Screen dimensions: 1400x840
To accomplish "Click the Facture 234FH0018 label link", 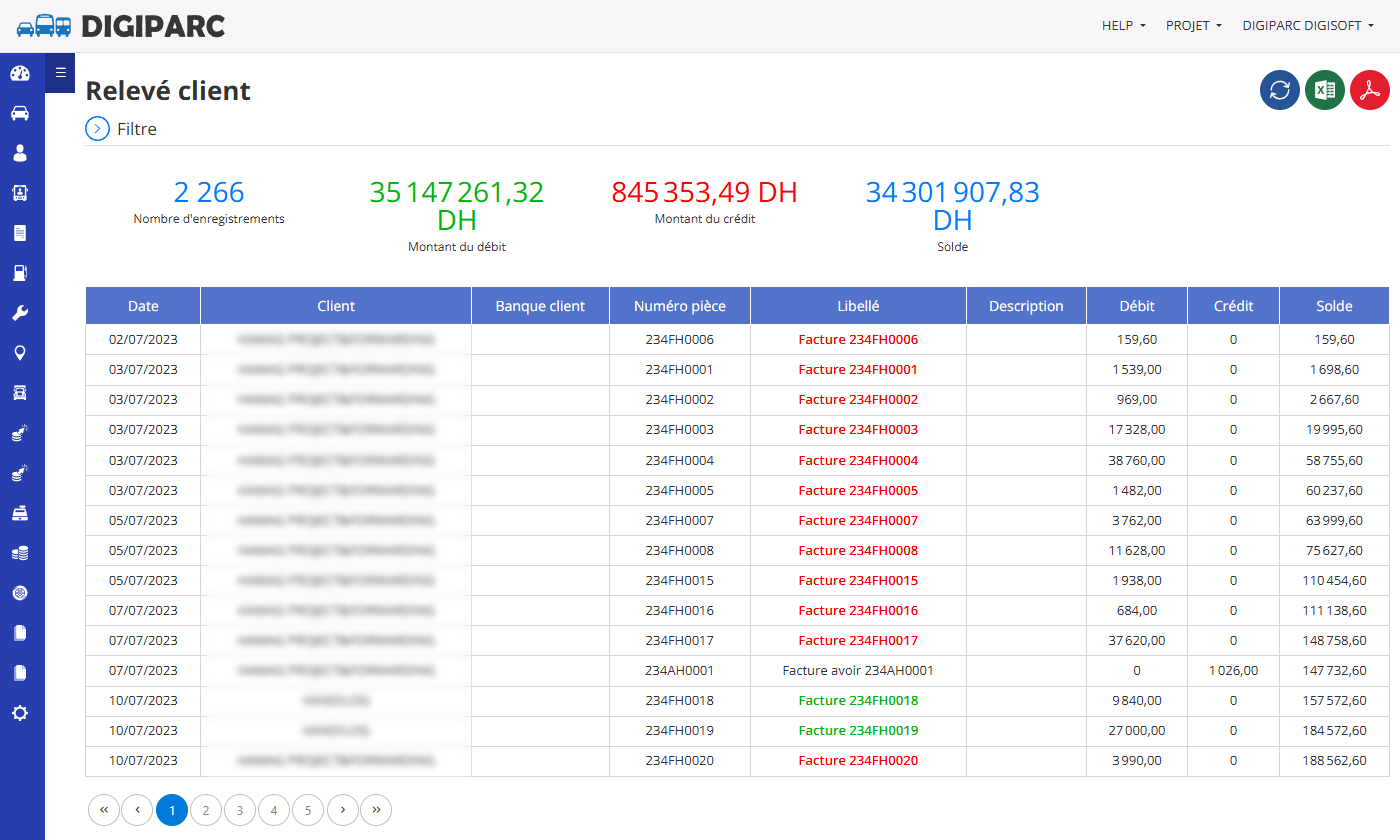I will (x=858, y=701).
